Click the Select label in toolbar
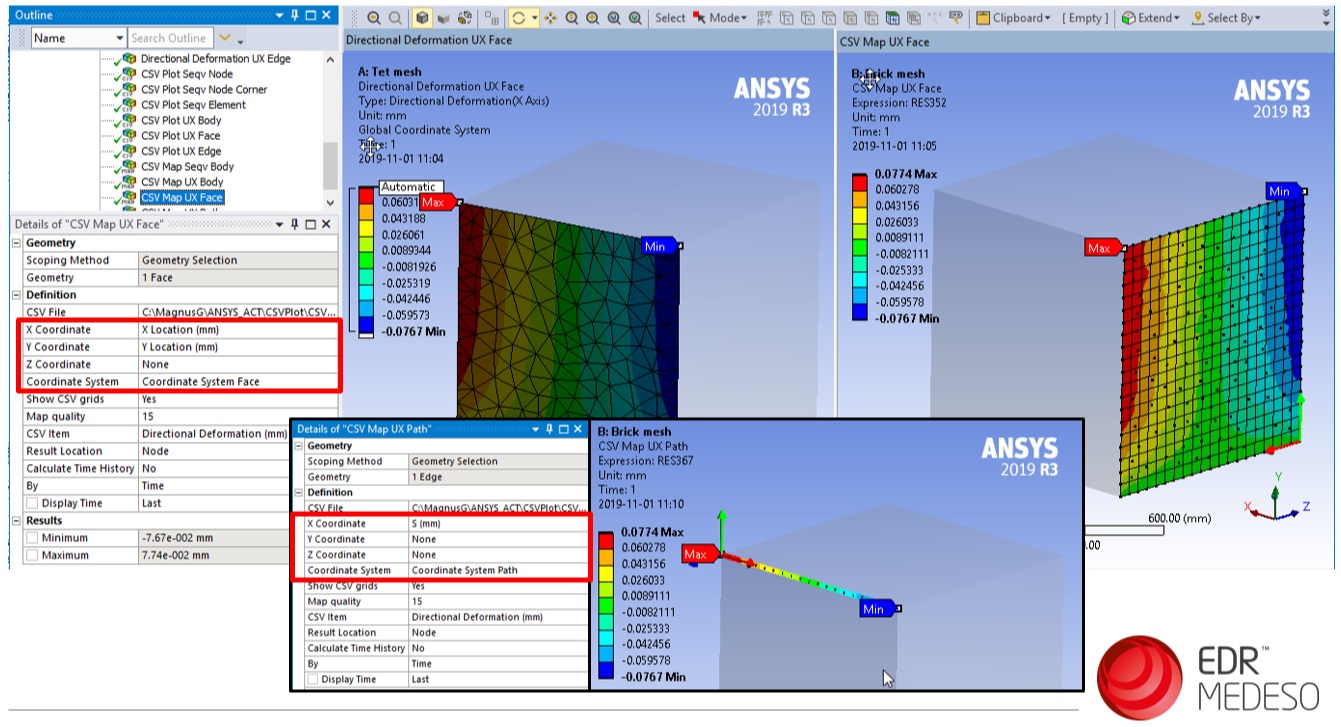 coord(669,18)
